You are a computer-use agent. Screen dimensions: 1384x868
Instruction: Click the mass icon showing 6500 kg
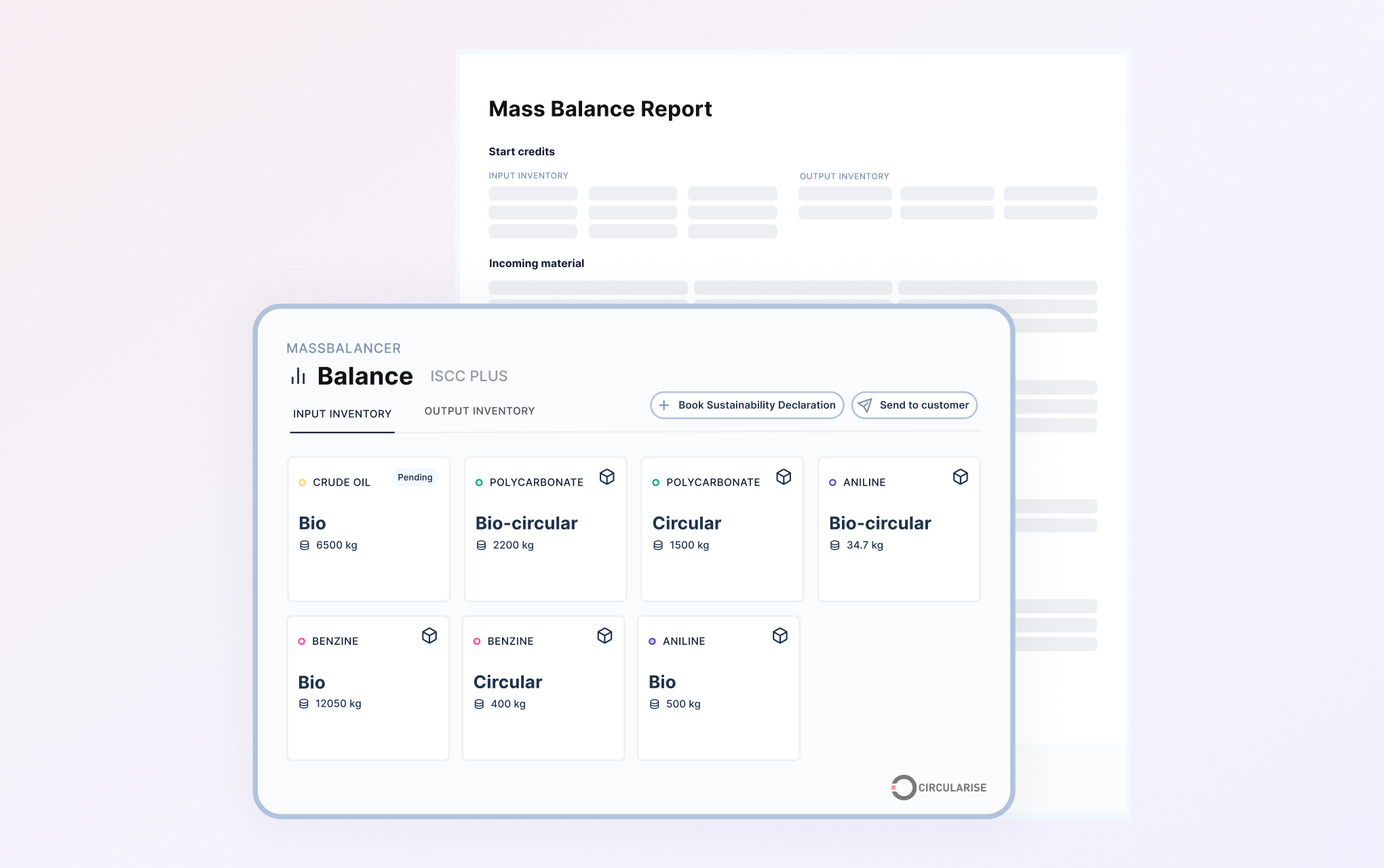pos(303,545)
